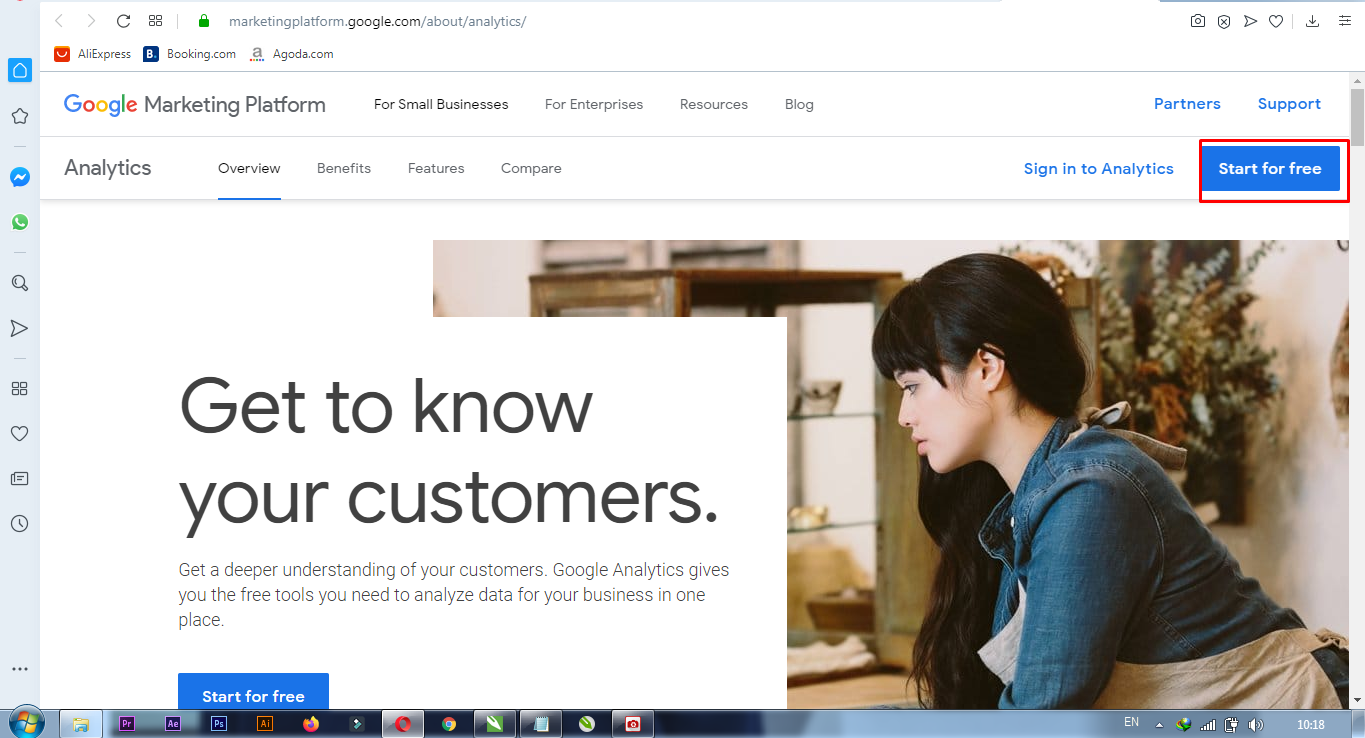Open Messenger in the sidebar
Viewport: 1365px width, 738px height.
19,177
